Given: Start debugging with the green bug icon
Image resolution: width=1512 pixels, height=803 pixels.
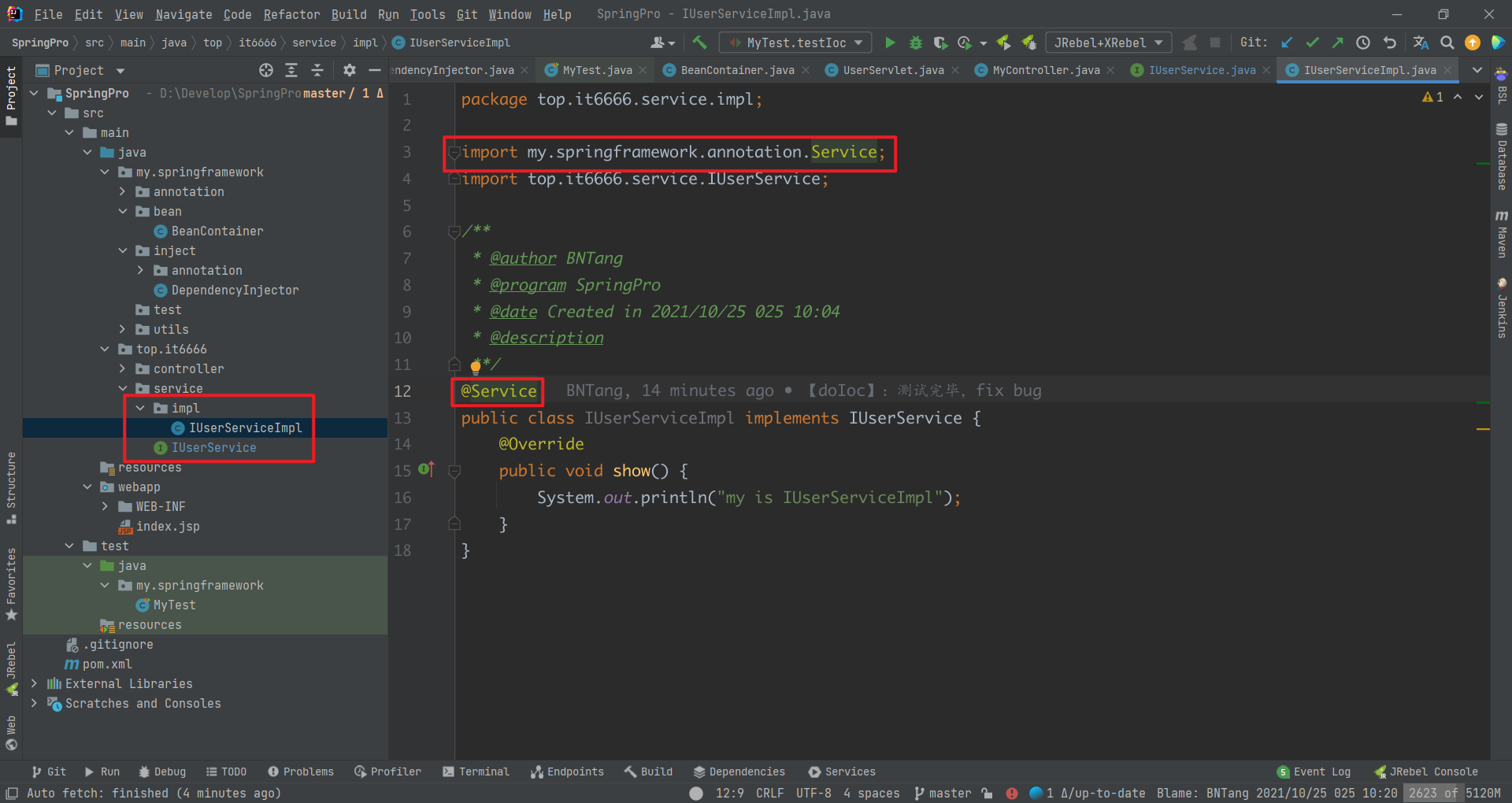Looking at the screenshot, I should pyautogui.click(x=915, y=43).
